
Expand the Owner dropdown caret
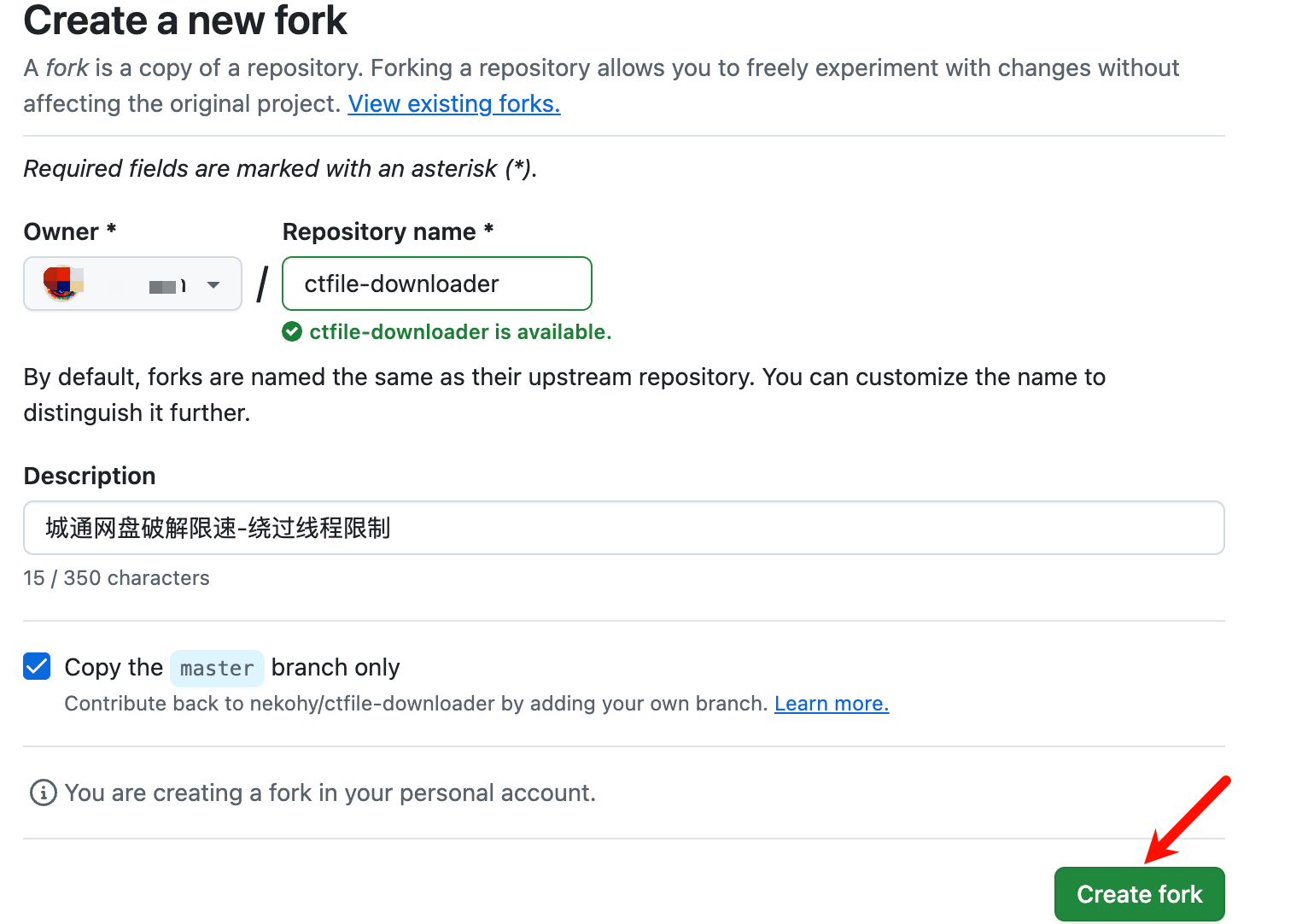point(213,284)
